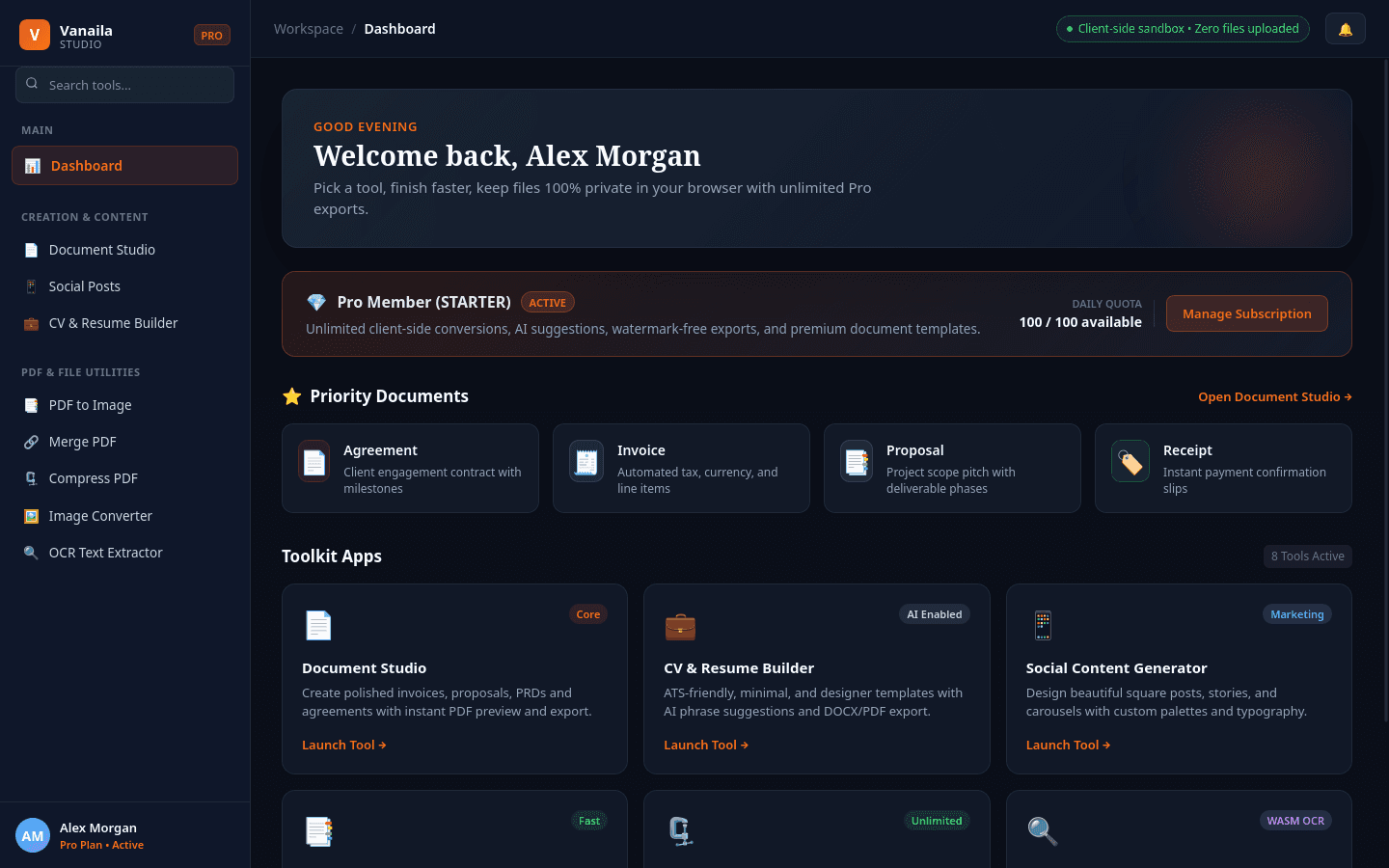Screen dimensions: 1389x868
Task: Click the CV & Resume Builder card briefcase icon
Action: 680,626
